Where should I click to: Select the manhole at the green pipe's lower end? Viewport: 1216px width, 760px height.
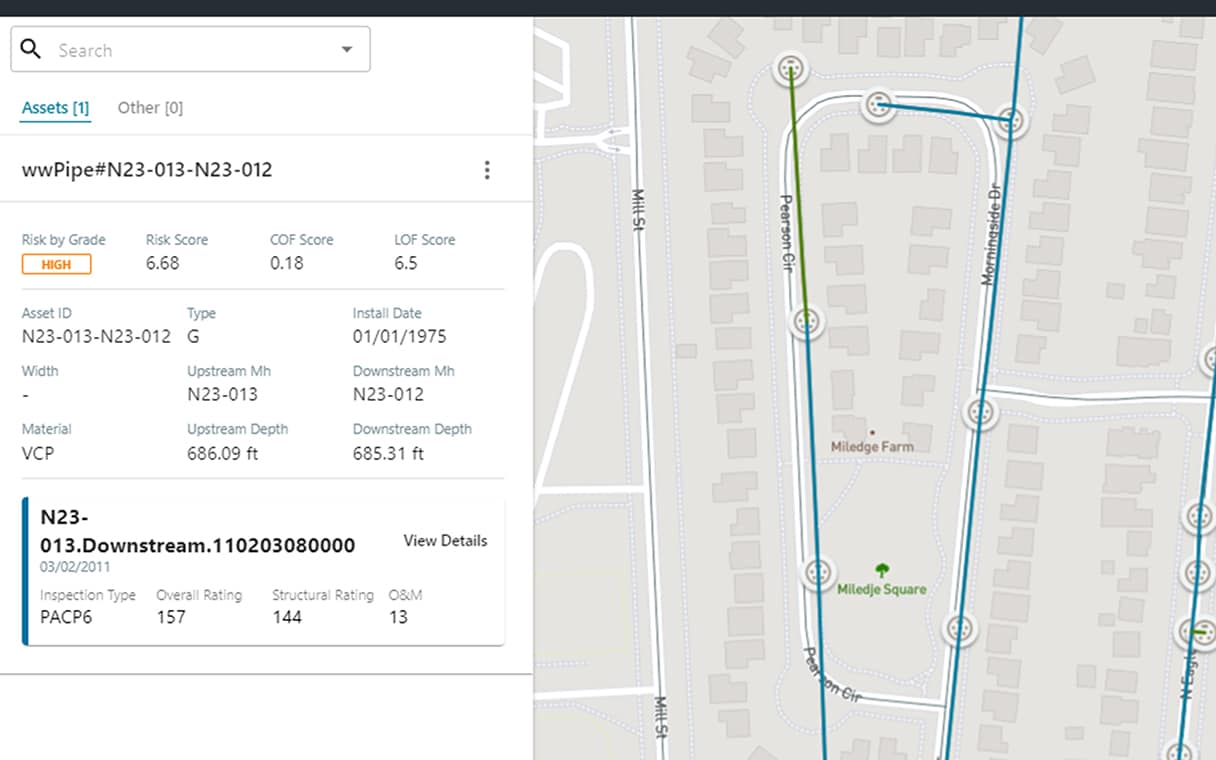point(807,322)
